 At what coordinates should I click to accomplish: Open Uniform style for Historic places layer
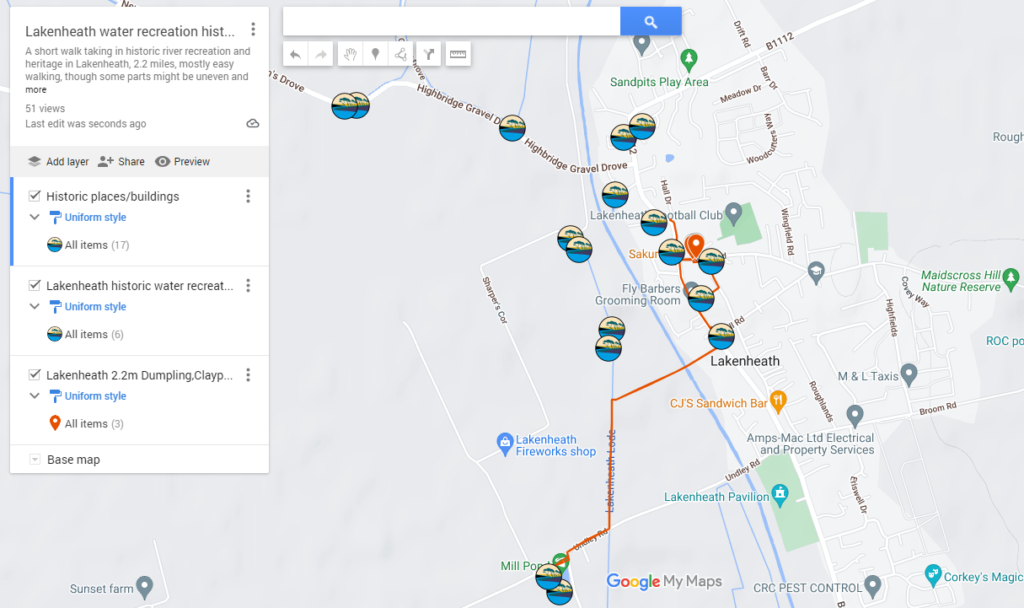(95, 217)
